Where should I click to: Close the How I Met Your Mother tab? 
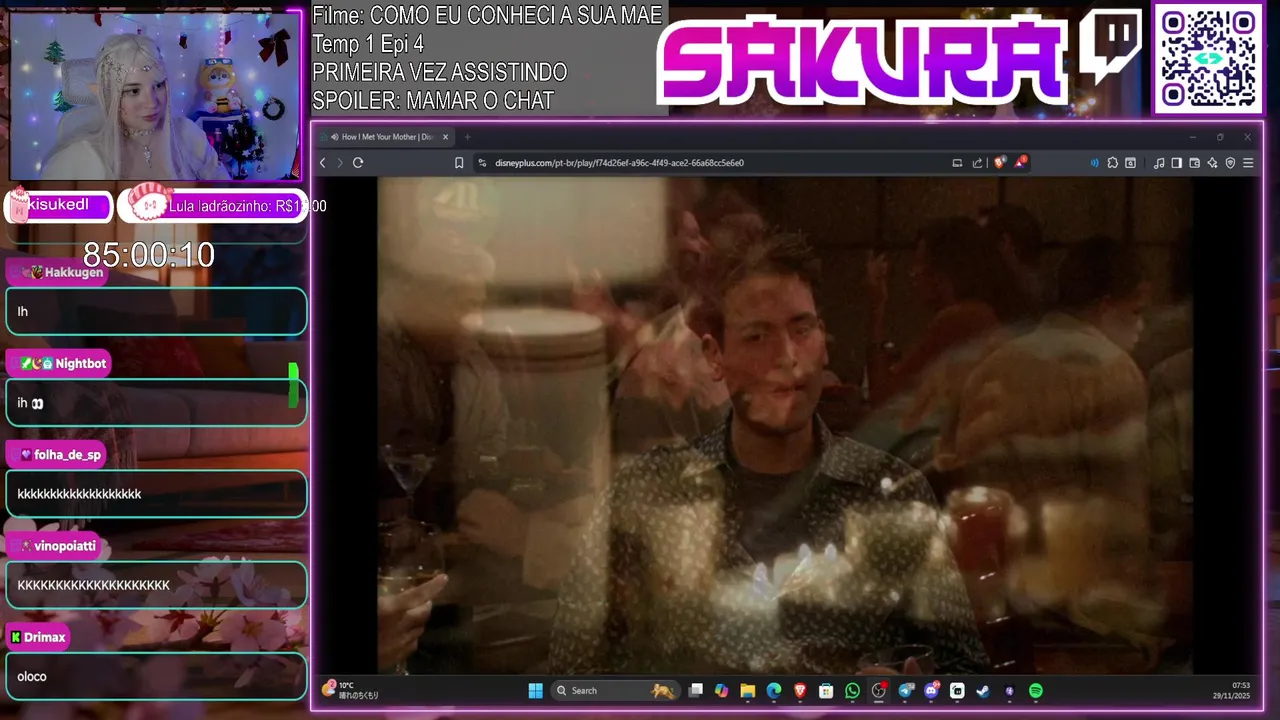click(445, 137)
